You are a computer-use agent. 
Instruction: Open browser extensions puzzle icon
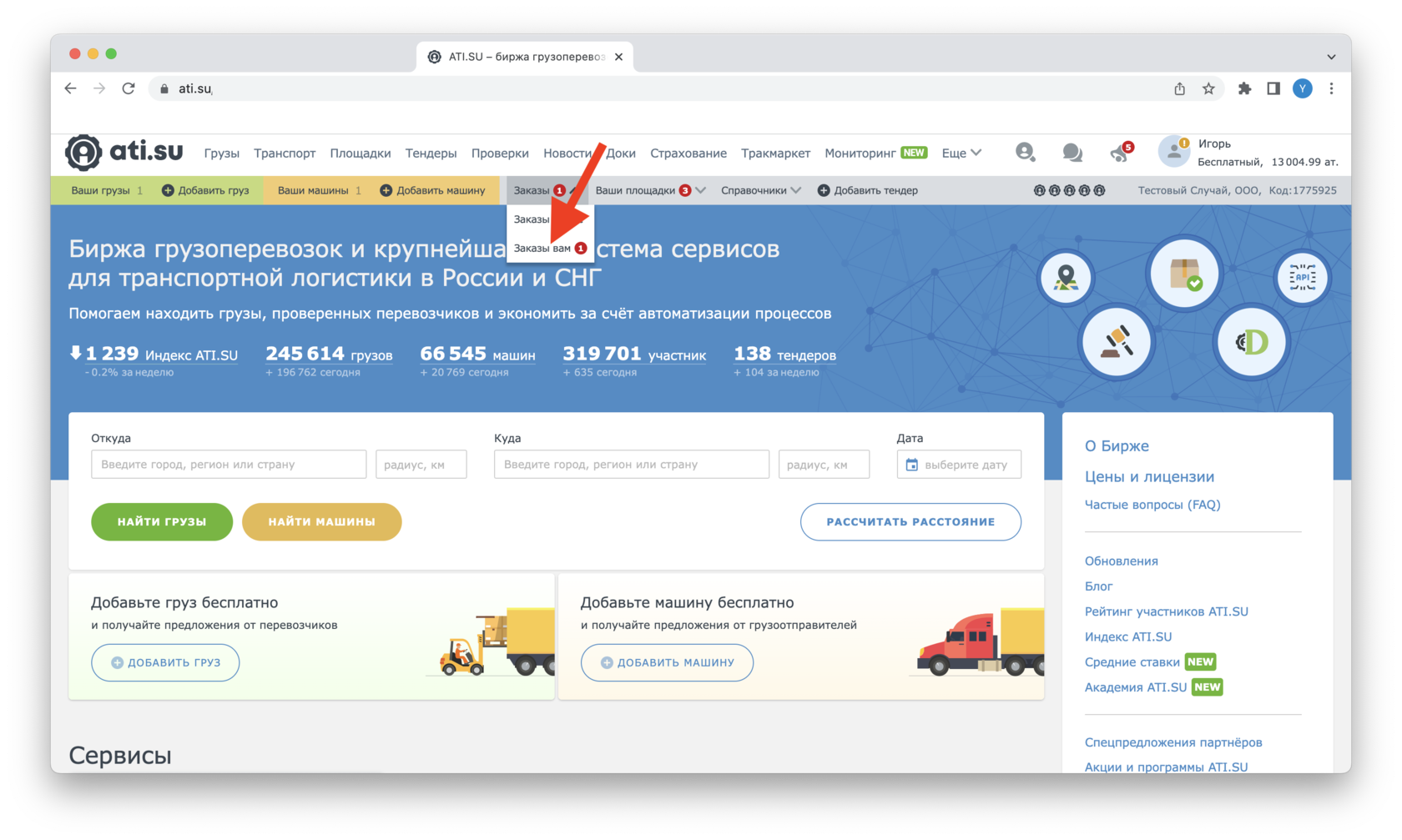click(1244, 88)
